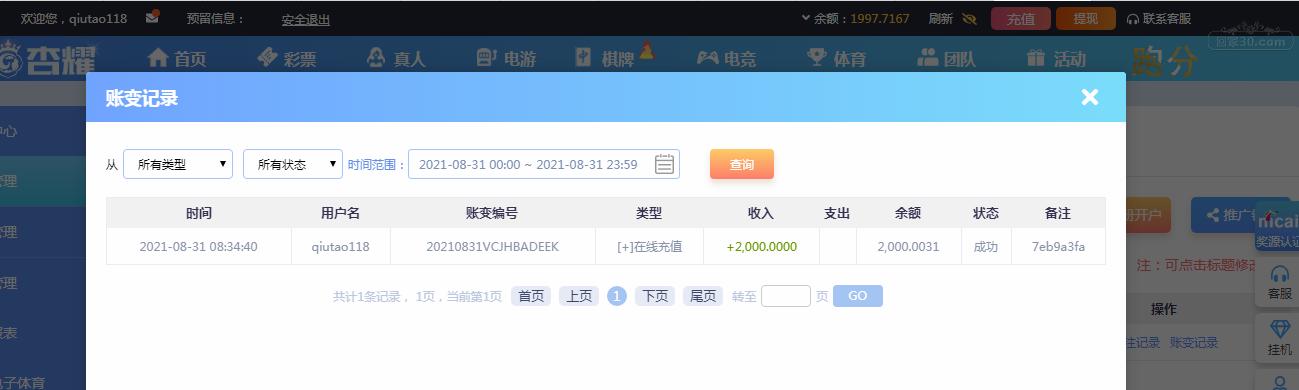The width and height of the screenshot is (1299, 390).
Task: Expand the 所有类型 dropdown
Action: click(178, 164)
